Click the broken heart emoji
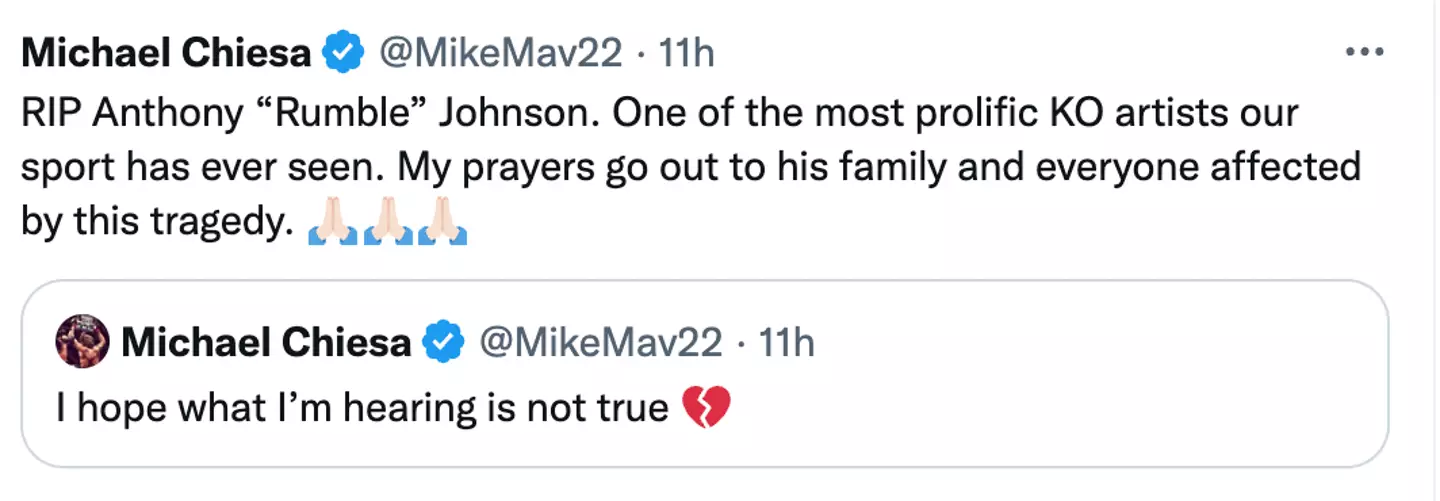This screenshot has height=501, width=1440. point(706,408)
